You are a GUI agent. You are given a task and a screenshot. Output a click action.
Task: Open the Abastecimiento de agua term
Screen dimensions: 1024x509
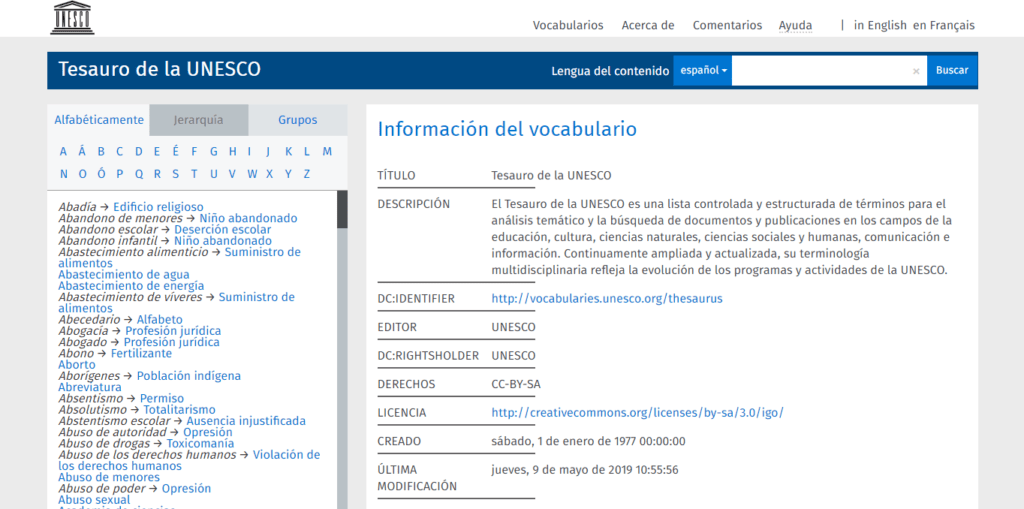tap(123, 275)
